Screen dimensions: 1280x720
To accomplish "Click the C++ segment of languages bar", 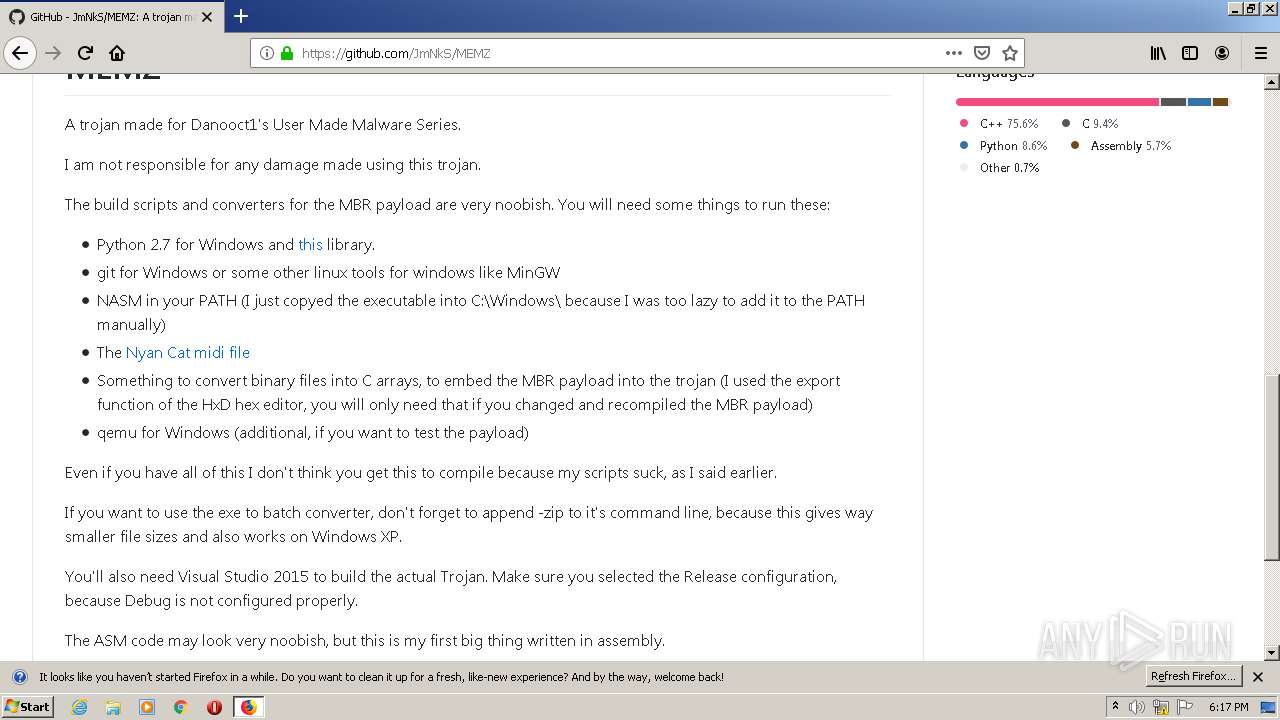I will (x=1057, y=102).
